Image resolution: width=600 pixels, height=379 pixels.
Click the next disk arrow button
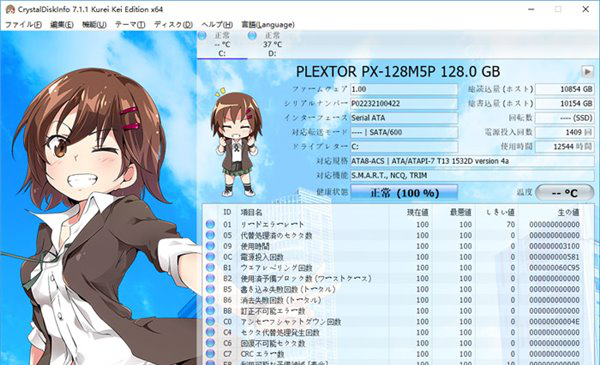(x=587, y=71)
